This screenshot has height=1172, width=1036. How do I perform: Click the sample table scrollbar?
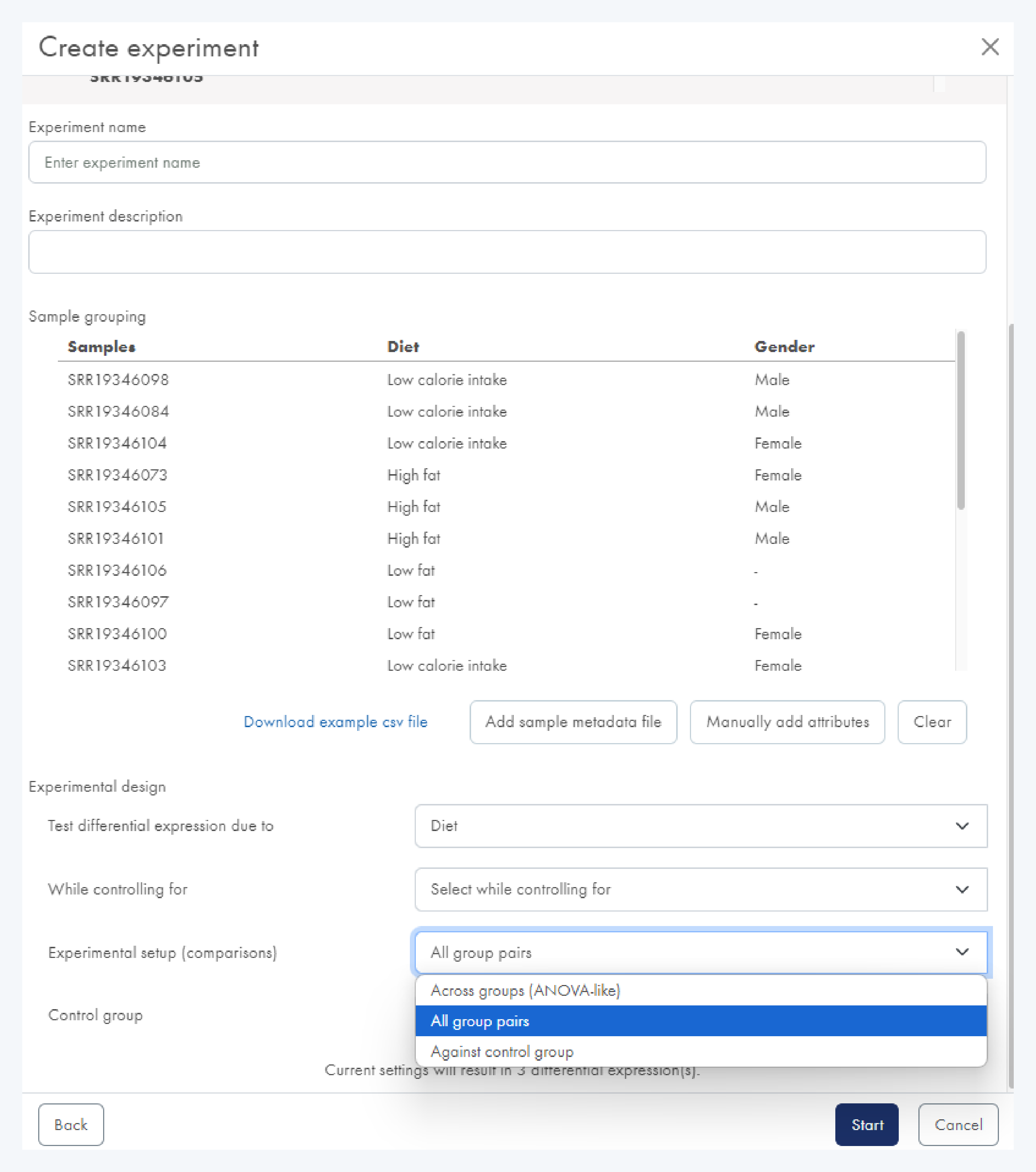pyautogui.click(x=961, y=420)
